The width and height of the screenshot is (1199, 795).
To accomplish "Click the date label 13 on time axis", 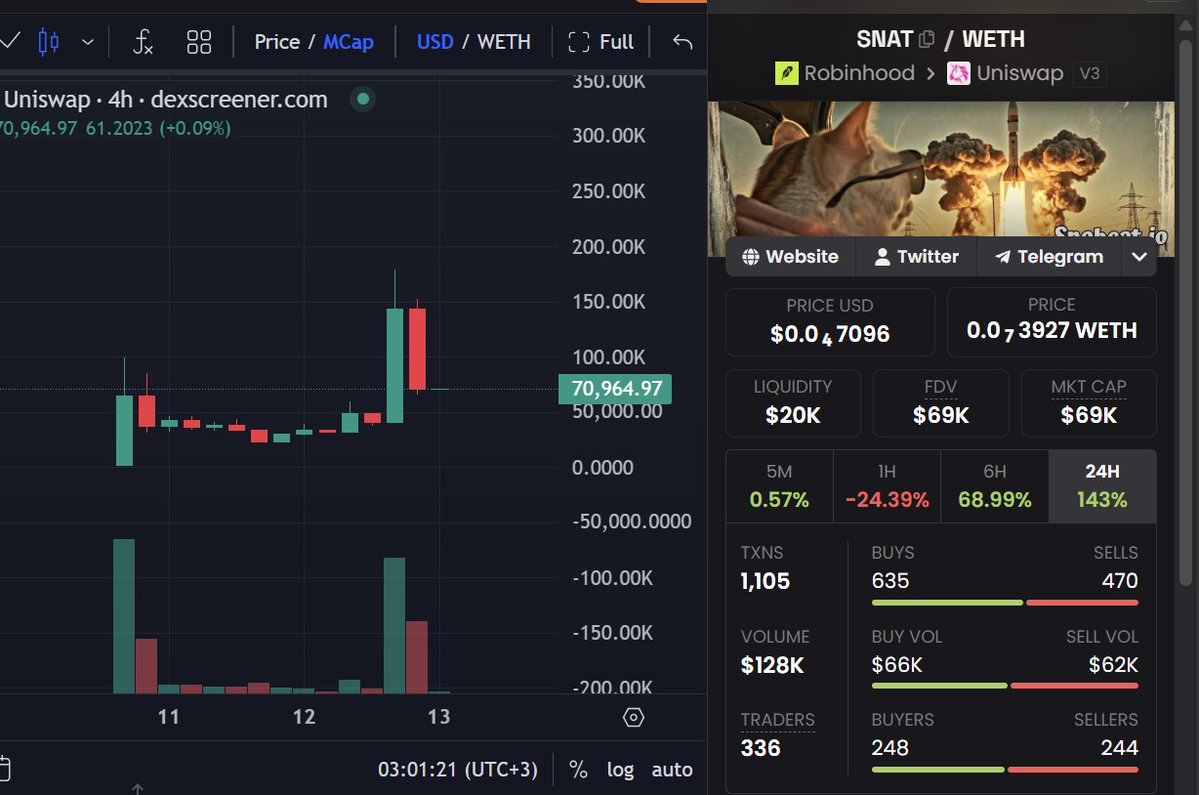I will tap(439, 717).
